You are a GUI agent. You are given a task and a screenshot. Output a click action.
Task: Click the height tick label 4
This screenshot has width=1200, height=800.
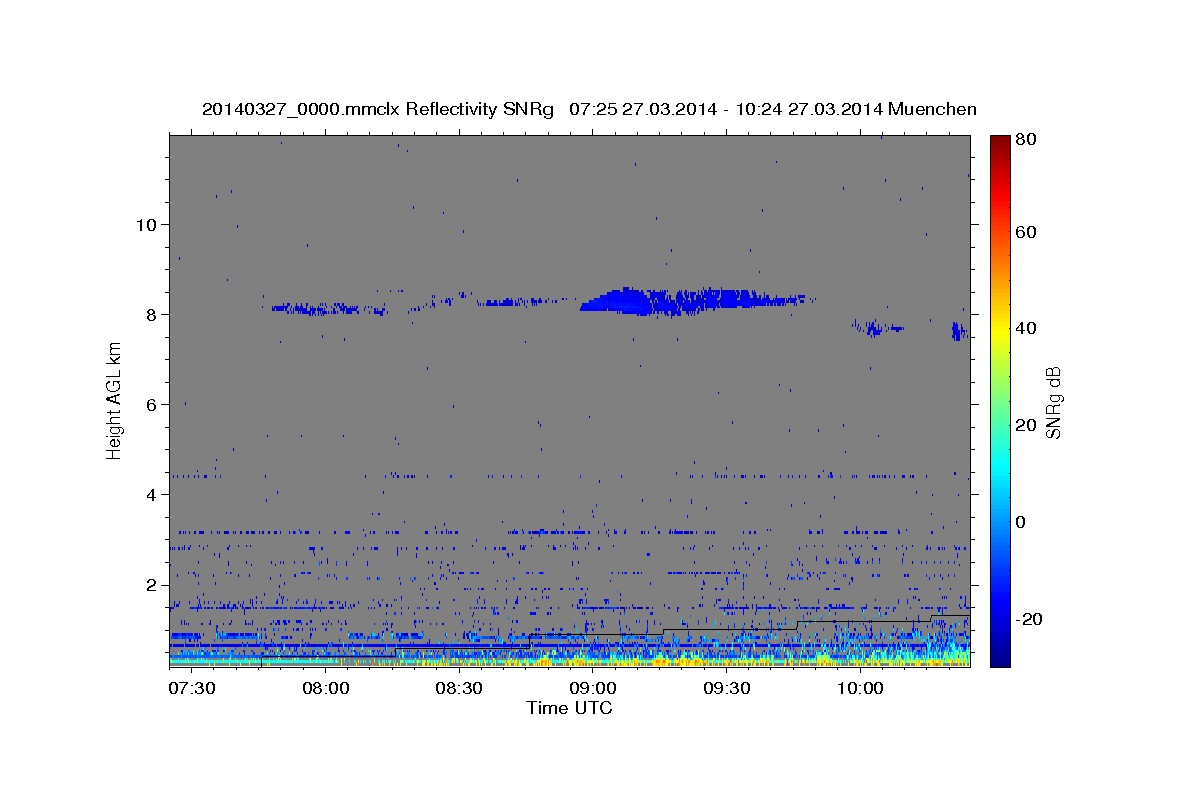tap(151, 494)
